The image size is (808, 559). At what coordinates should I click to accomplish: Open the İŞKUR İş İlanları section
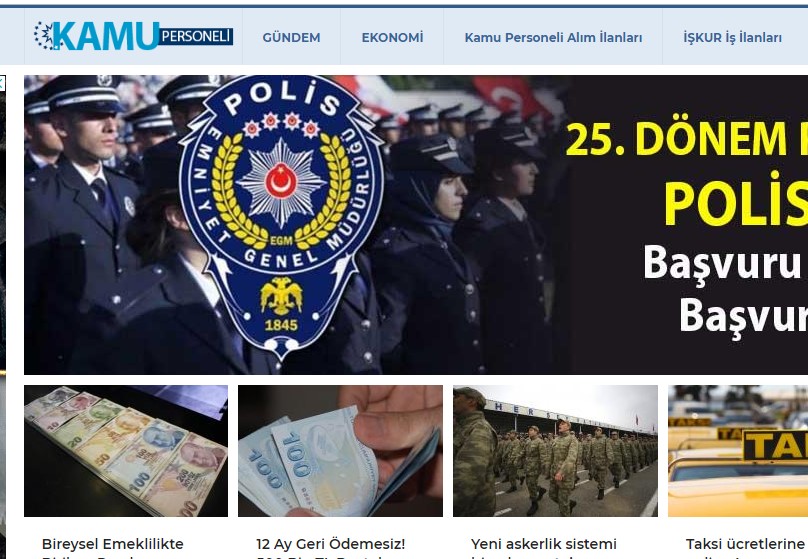coord(732,38)
